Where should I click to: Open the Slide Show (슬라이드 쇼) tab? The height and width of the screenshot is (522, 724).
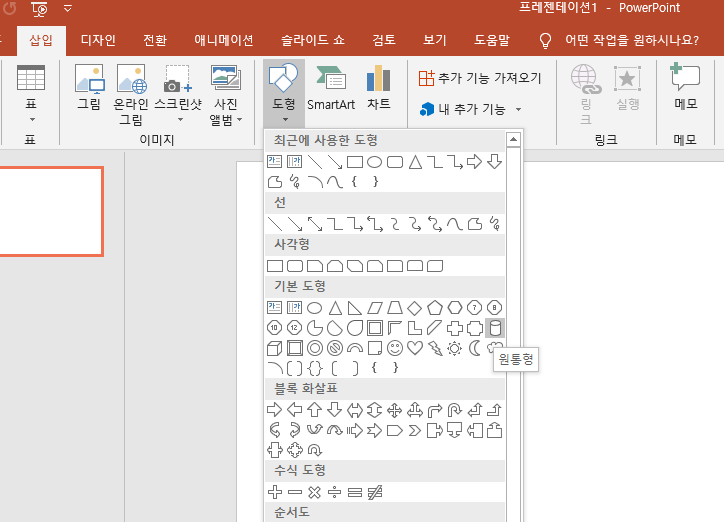[313, 40]
